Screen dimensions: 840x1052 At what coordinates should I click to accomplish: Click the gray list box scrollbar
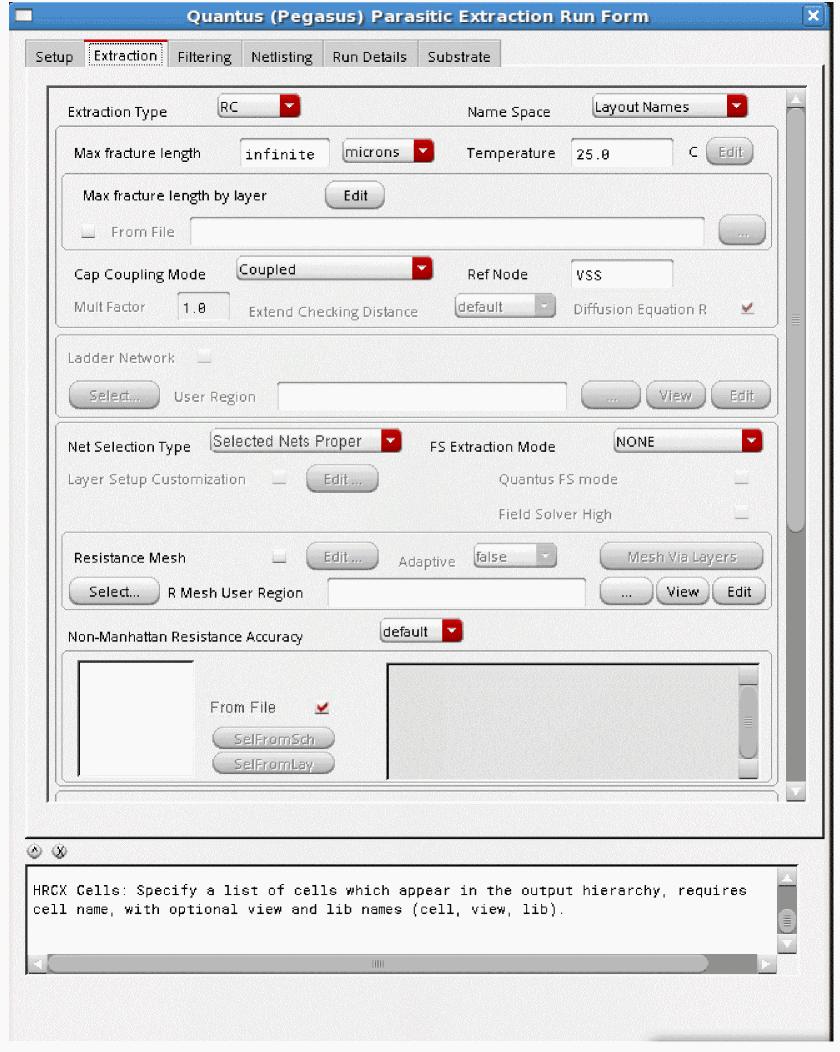click(x=748, y=722)
